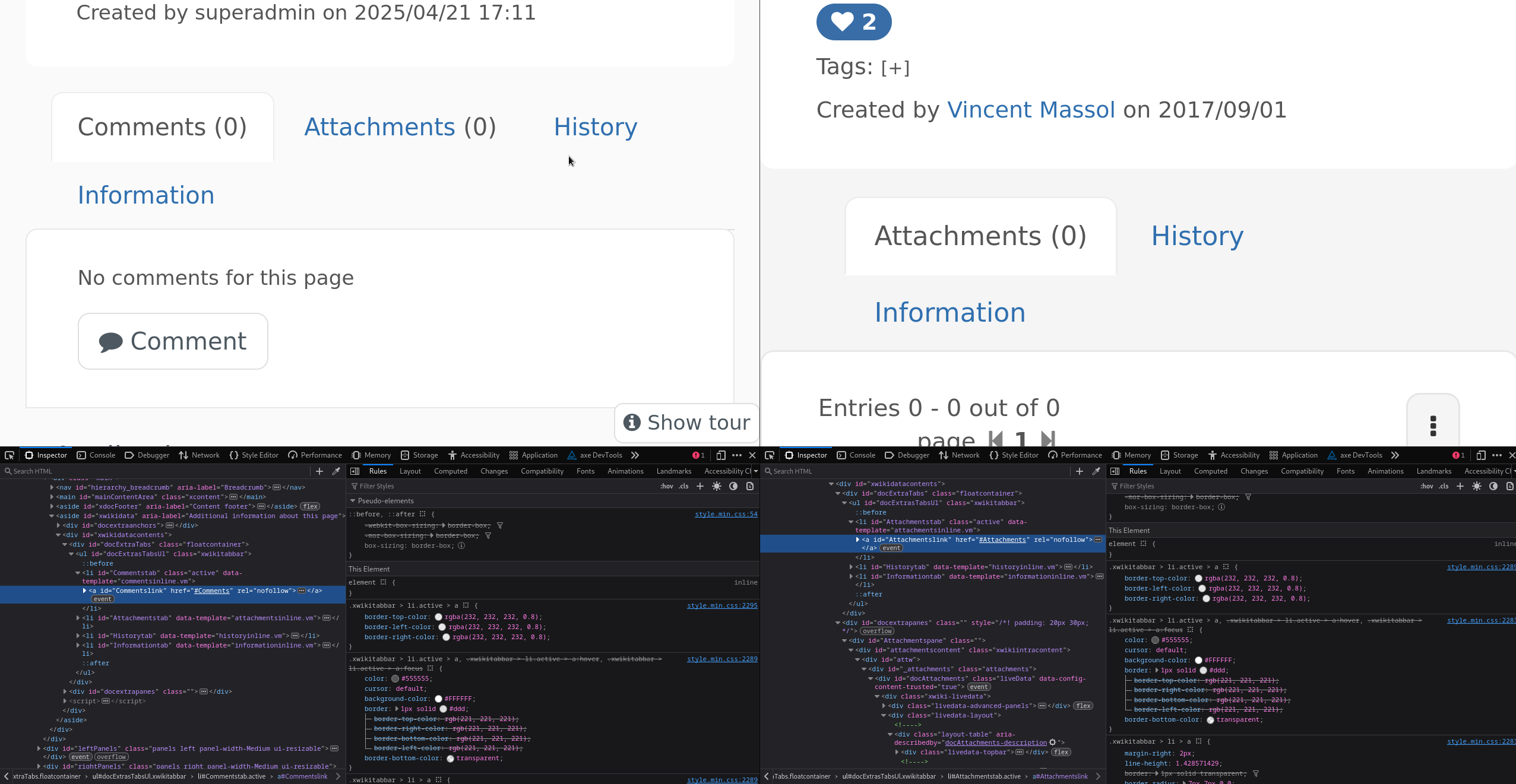
Task: Open sidebar tabs overflow dropdown in left DevTools
Action: coord(756,471)
